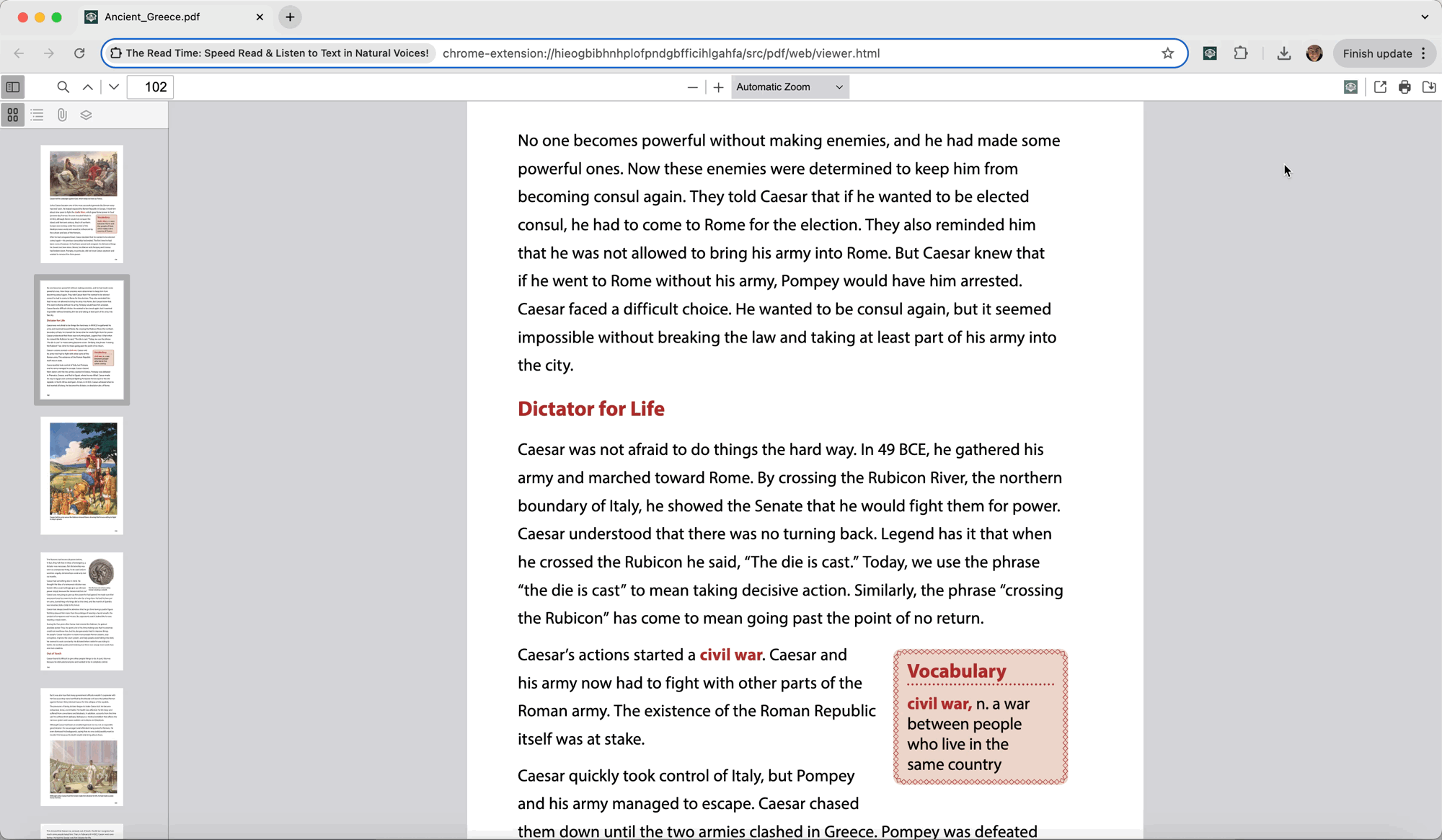Click the red civil war term in paragraph

(730, 655)
